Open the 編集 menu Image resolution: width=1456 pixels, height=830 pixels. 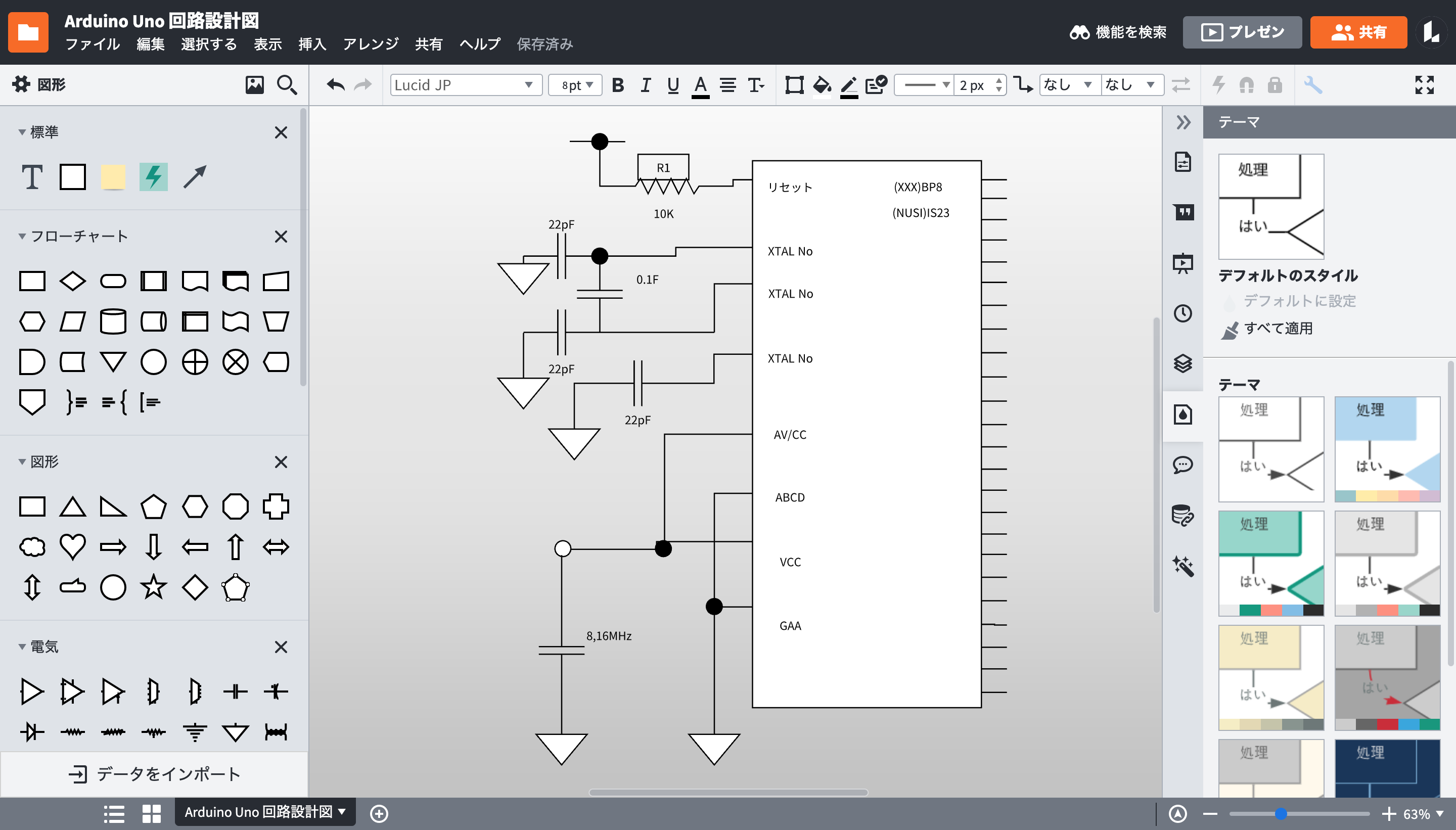coord(151,44)
